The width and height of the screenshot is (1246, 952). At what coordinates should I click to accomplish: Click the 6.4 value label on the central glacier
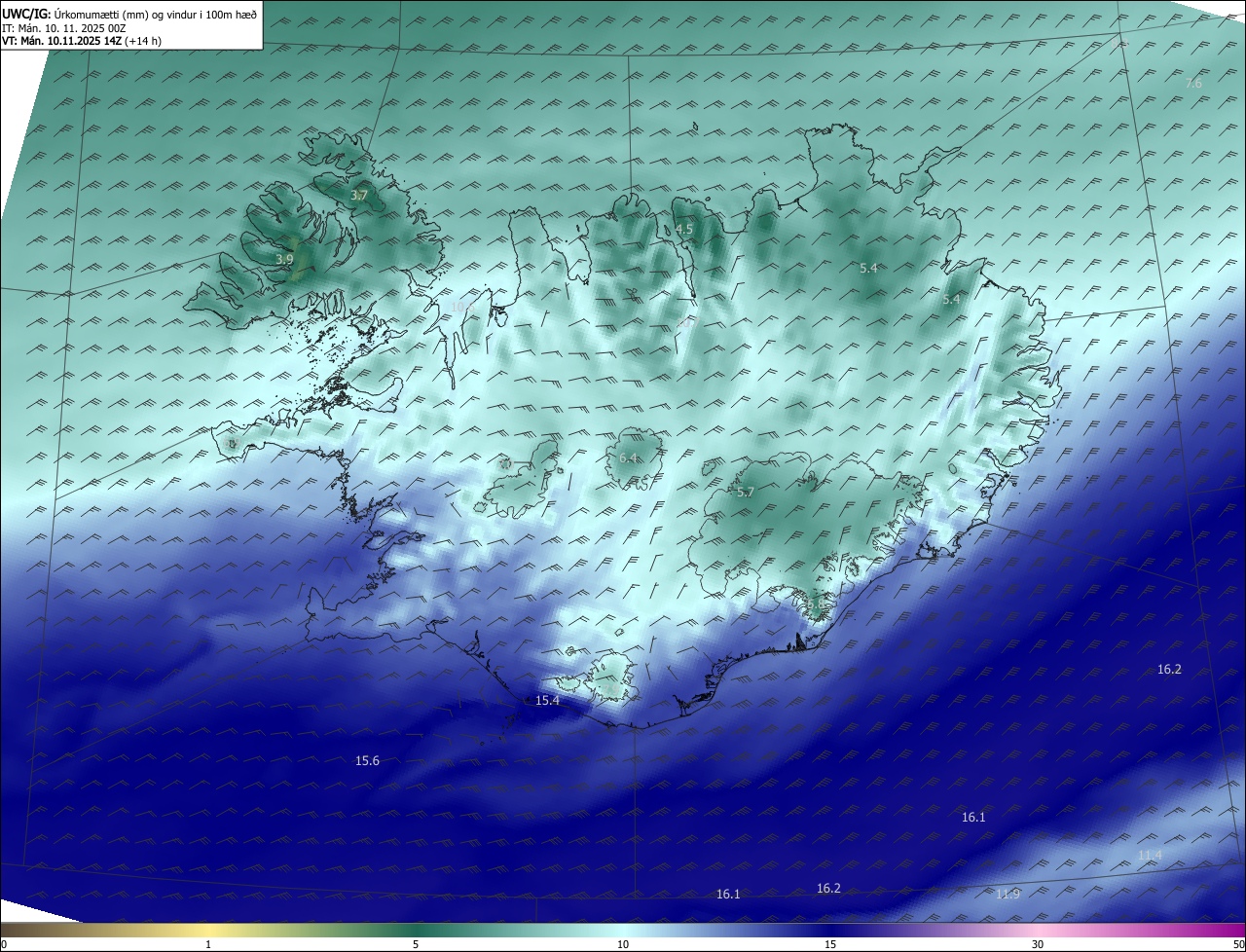pyautogui.click(x=628, y=458)
